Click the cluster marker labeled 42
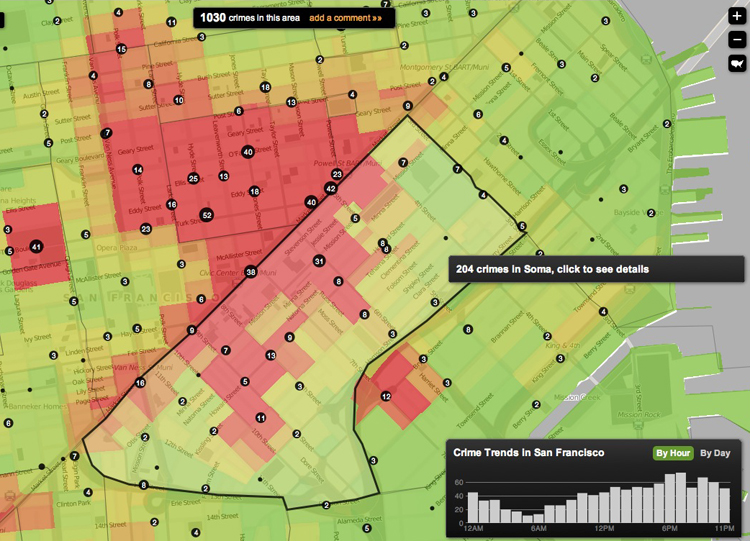 331,188
